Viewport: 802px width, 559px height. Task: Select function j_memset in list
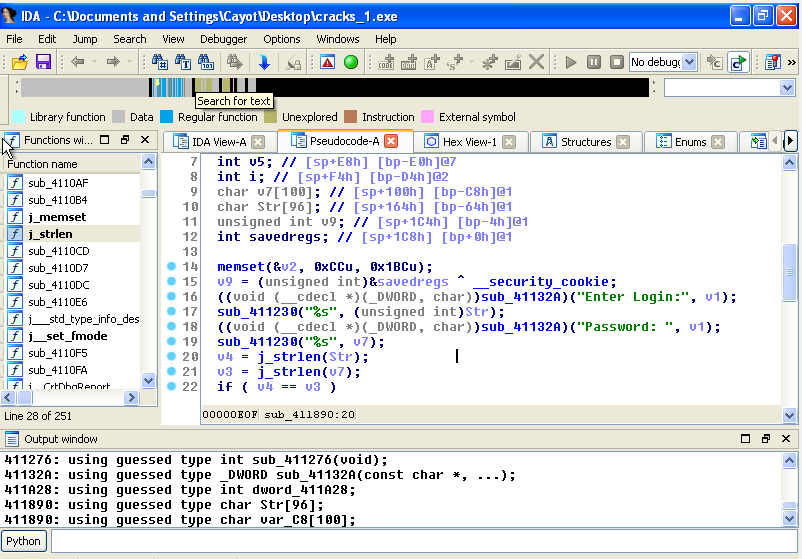pos(72,217)
